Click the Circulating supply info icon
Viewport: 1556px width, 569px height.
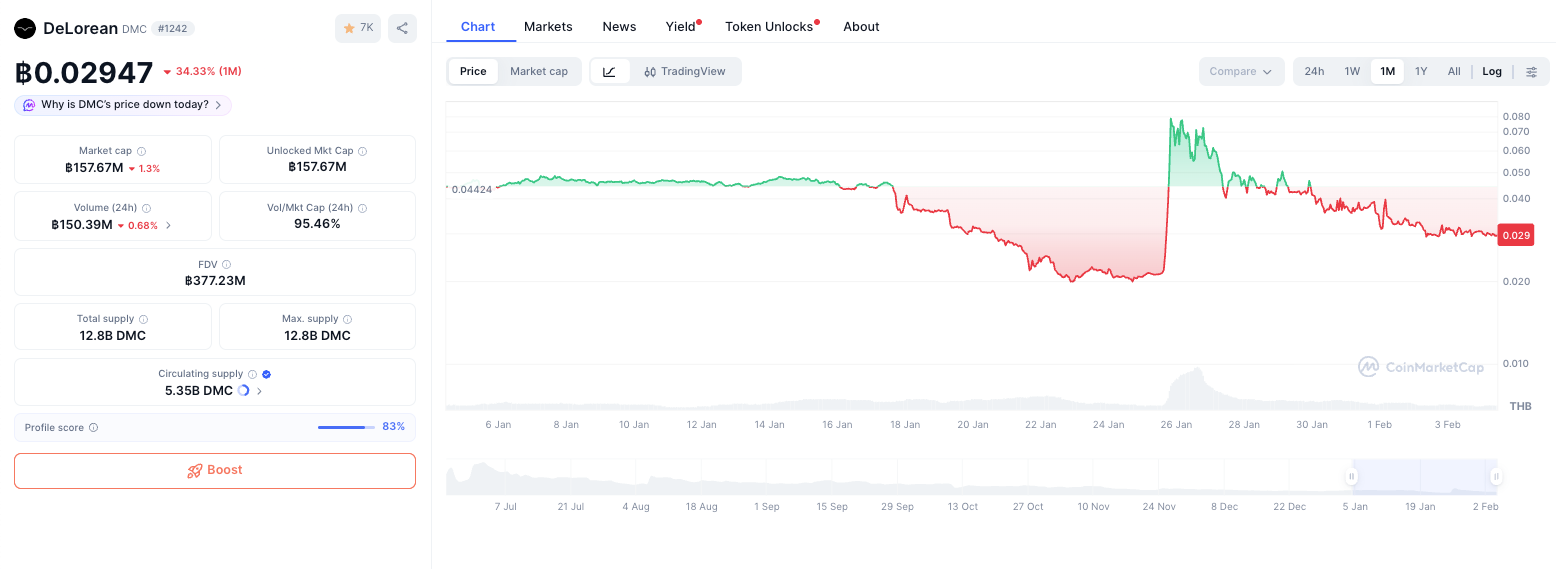point(252,374)
